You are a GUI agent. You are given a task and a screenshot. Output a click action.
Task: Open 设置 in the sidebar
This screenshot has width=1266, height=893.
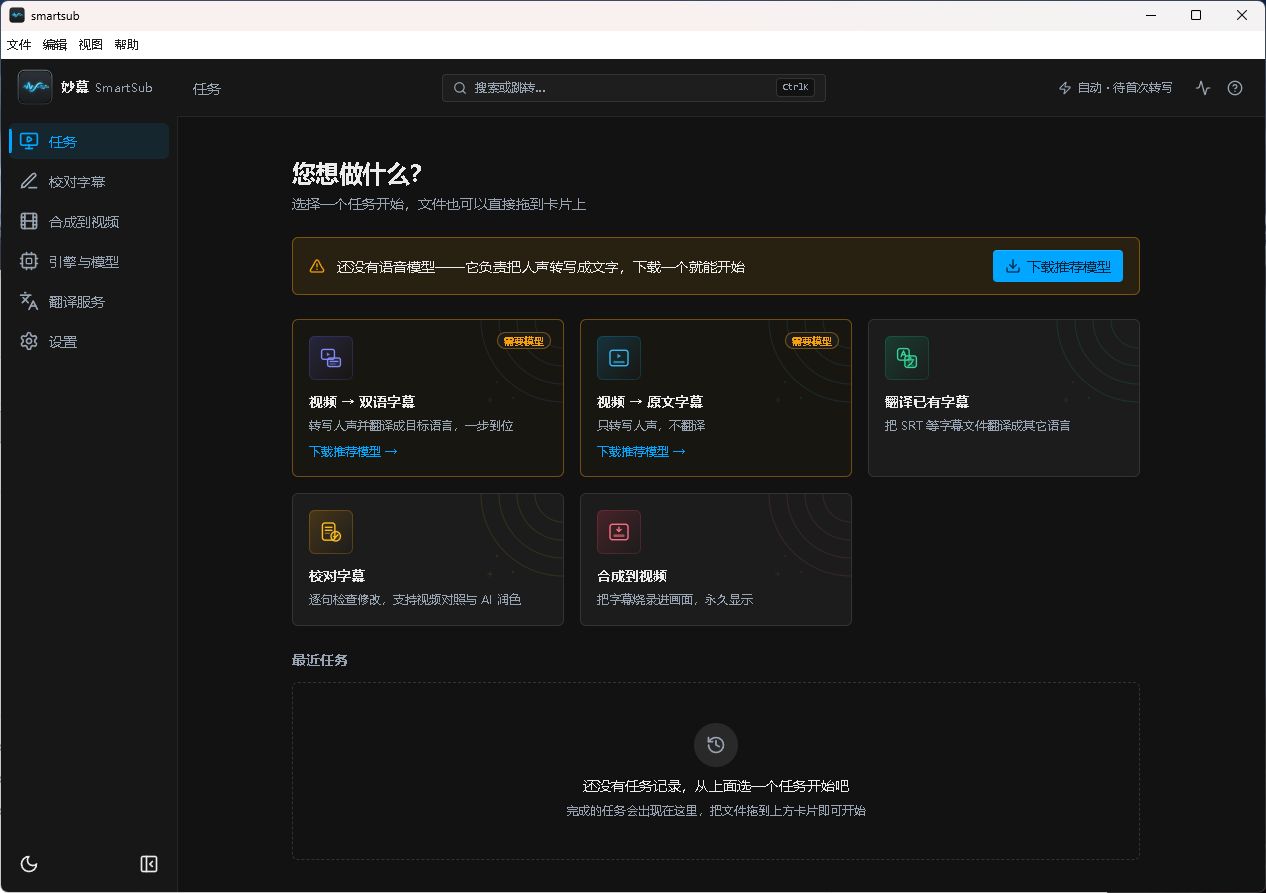(89, 342)
